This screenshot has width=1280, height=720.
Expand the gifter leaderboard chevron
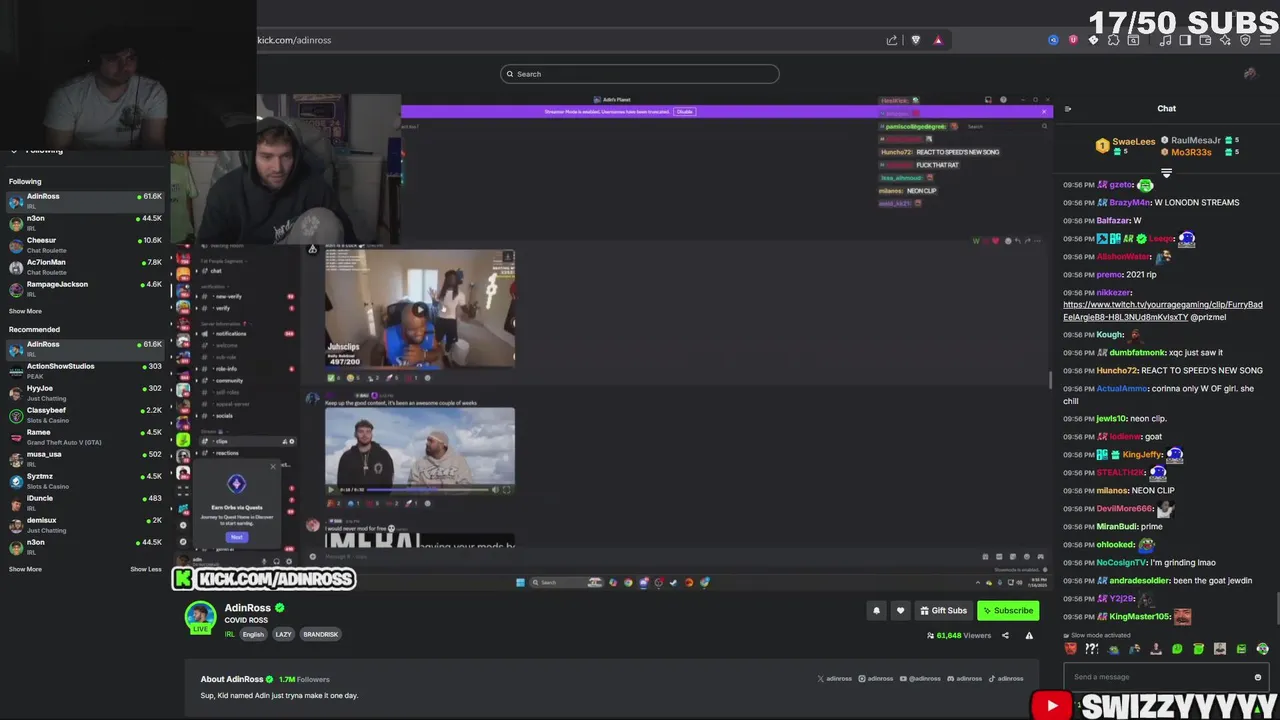[x=1166, y=173]
